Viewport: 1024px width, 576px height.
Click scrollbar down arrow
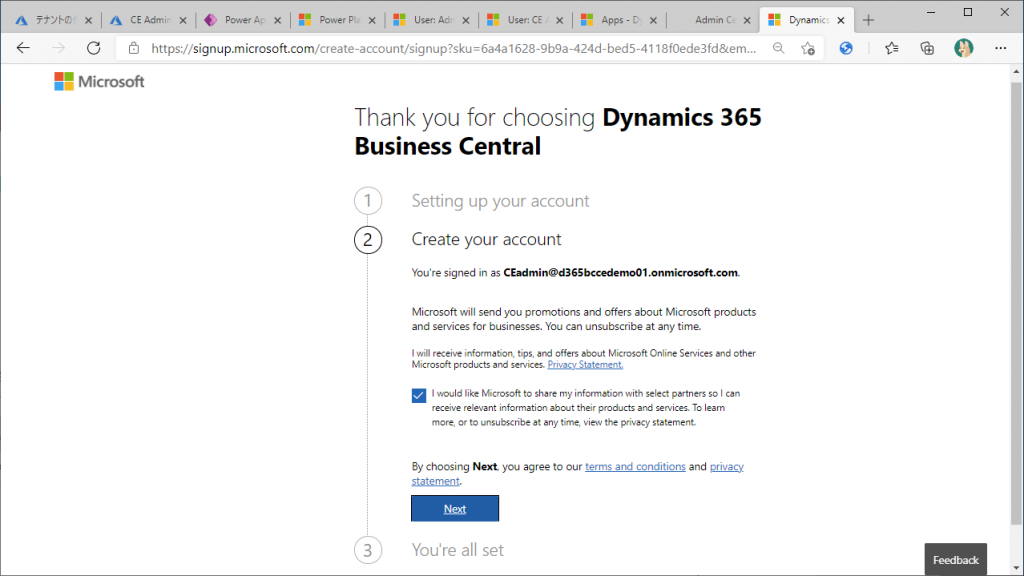pyautogui.click(x=1016, y=569)
